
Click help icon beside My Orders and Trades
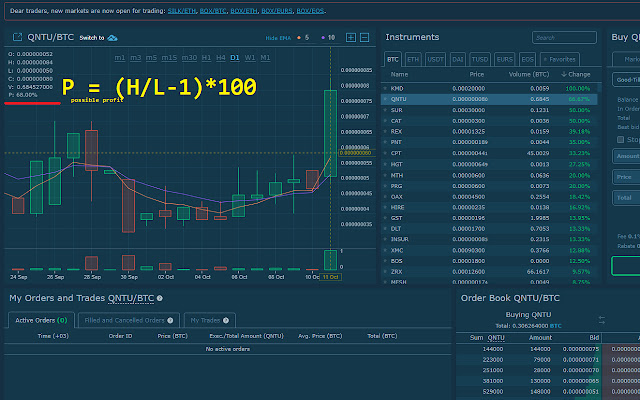point(160,298)
